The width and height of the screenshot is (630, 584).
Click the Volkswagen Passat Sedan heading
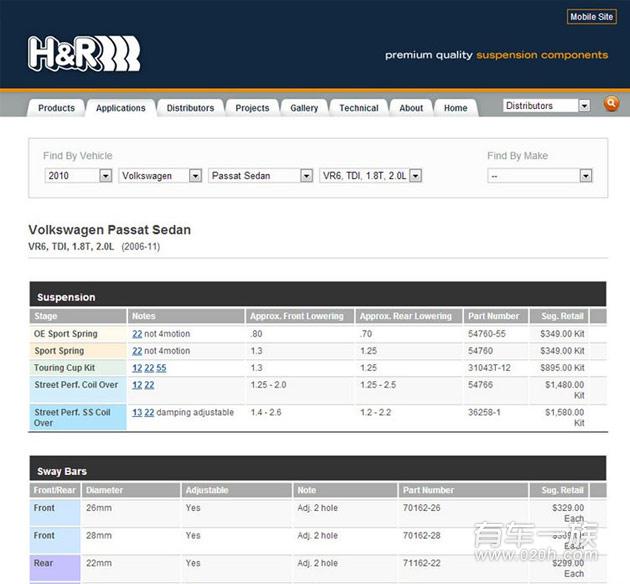tap(110, 230)
